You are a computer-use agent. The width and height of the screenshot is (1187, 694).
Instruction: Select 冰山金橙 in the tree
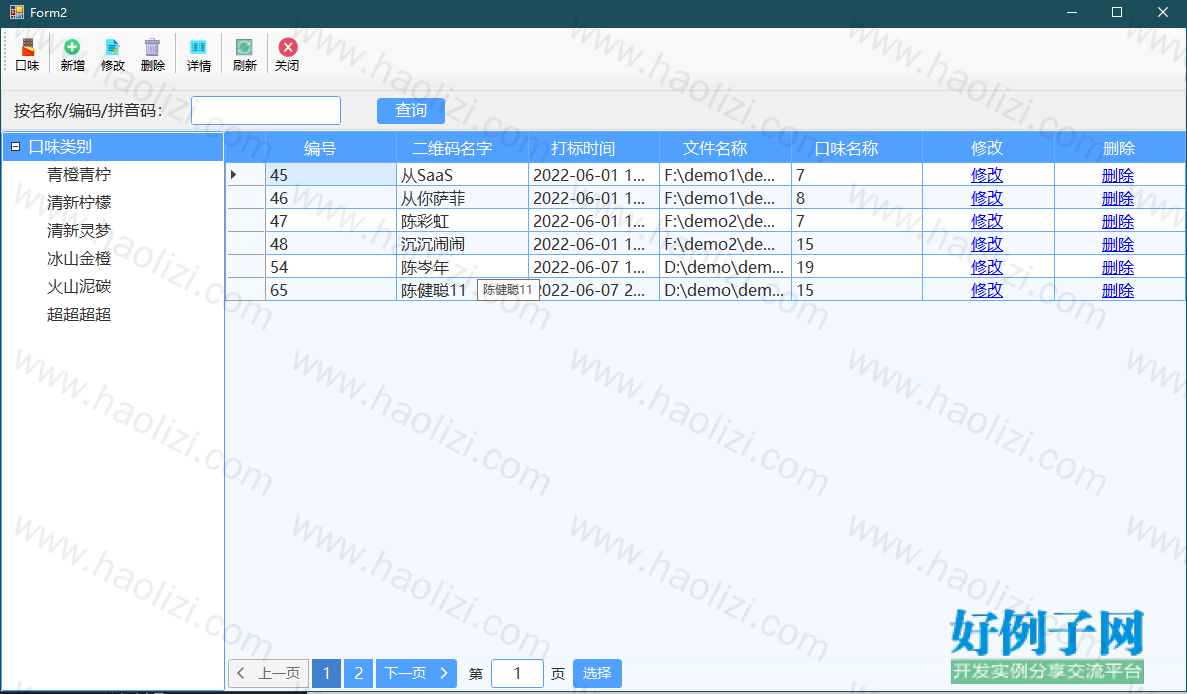[x=79, y=259]
